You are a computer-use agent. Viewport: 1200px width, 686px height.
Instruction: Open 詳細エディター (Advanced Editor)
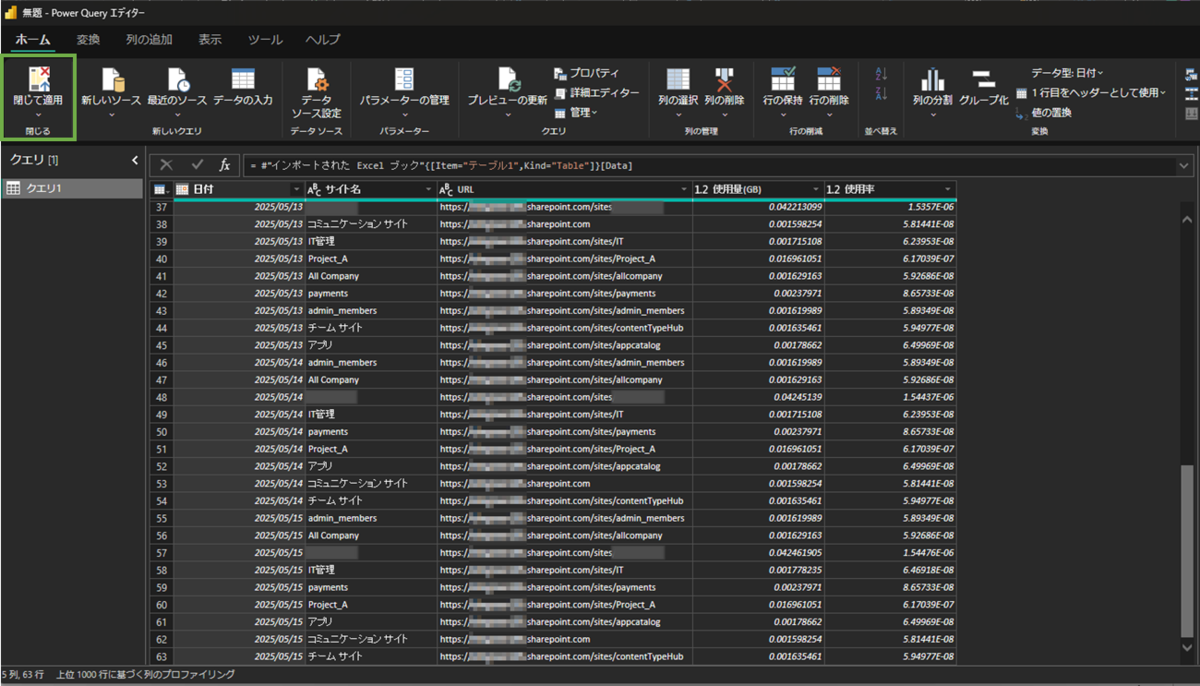pyautogui.click(x=596, y=93)
